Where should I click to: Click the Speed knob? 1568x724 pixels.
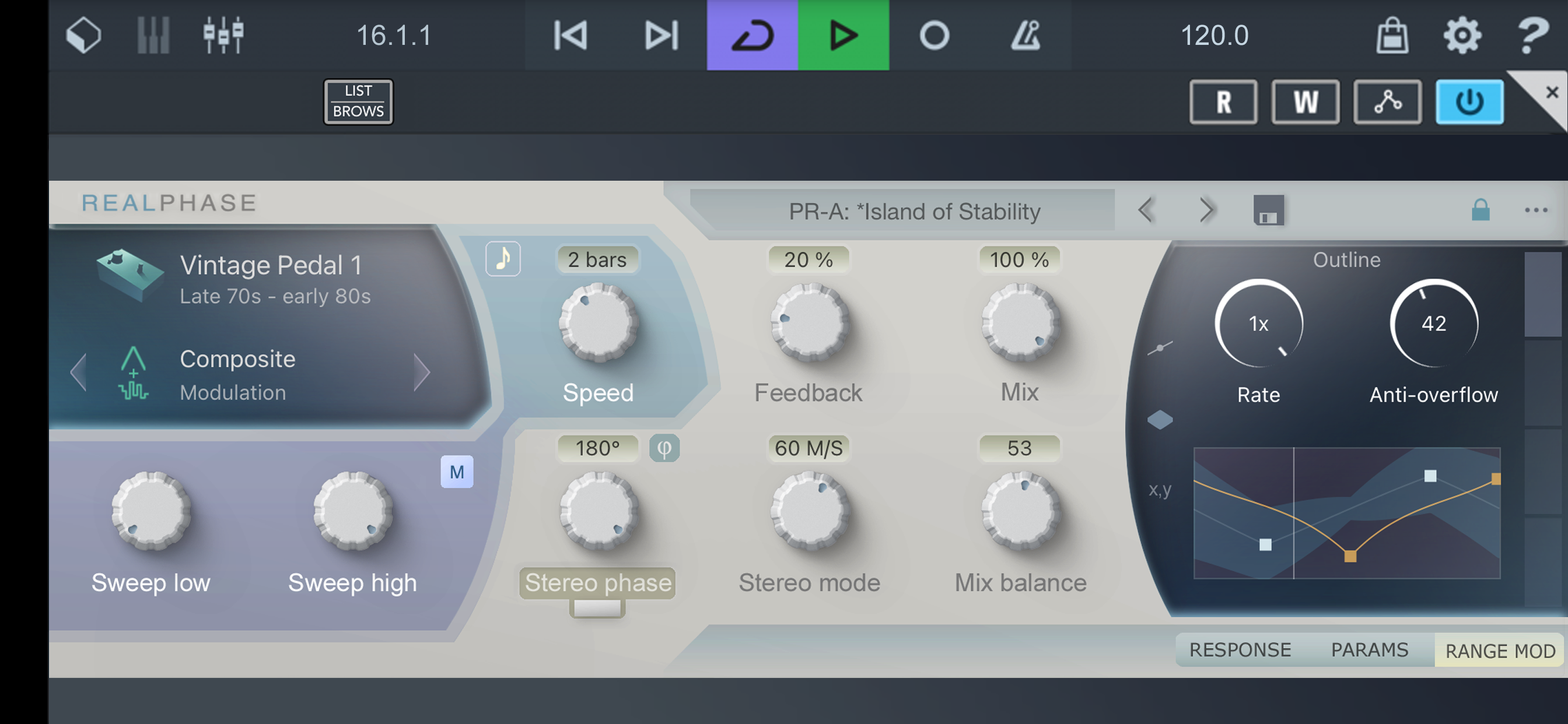[x=598, y=323]
